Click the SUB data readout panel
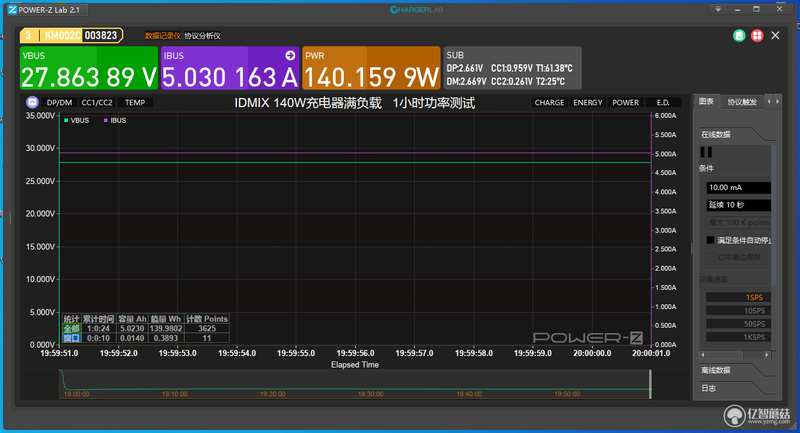800x433 pixels. tap(512, 68)
